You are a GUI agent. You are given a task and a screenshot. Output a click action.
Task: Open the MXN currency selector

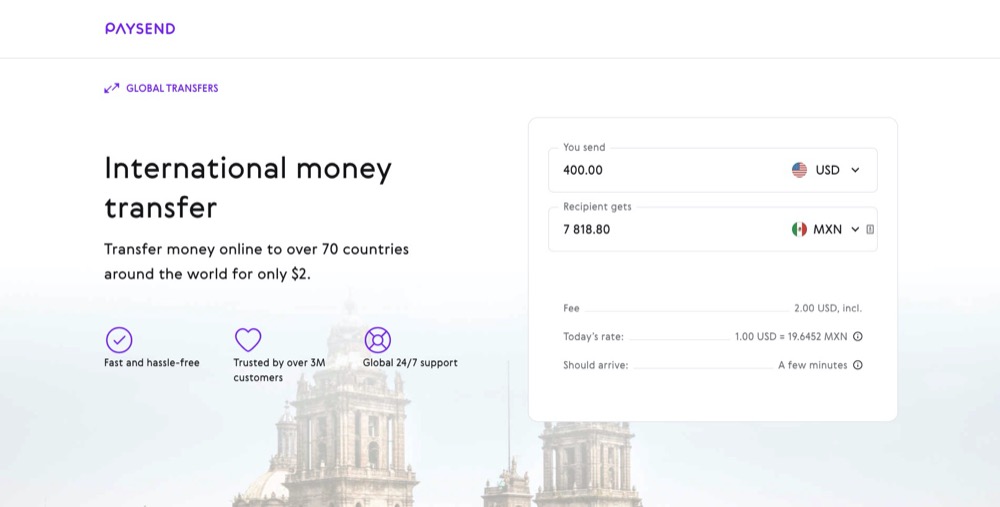click(x=826, y=230)
